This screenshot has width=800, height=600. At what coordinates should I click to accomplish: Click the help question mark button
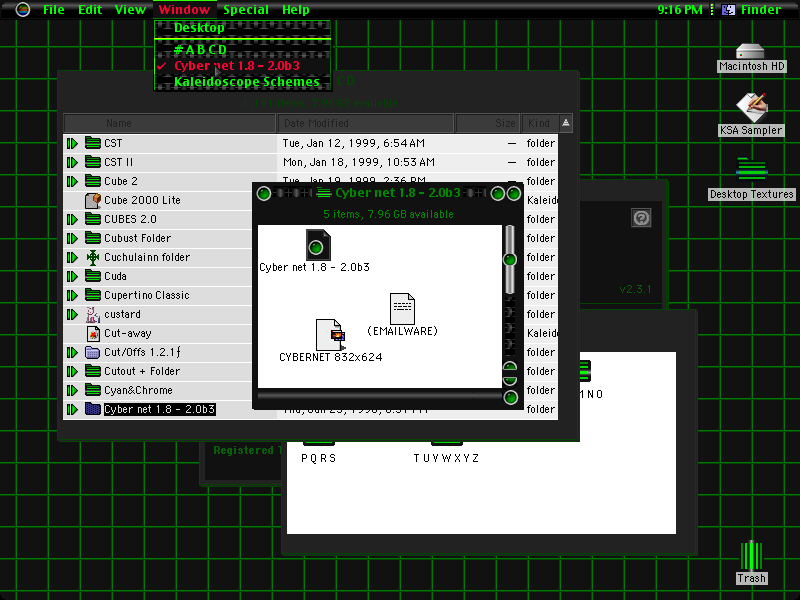coord(641,218)
